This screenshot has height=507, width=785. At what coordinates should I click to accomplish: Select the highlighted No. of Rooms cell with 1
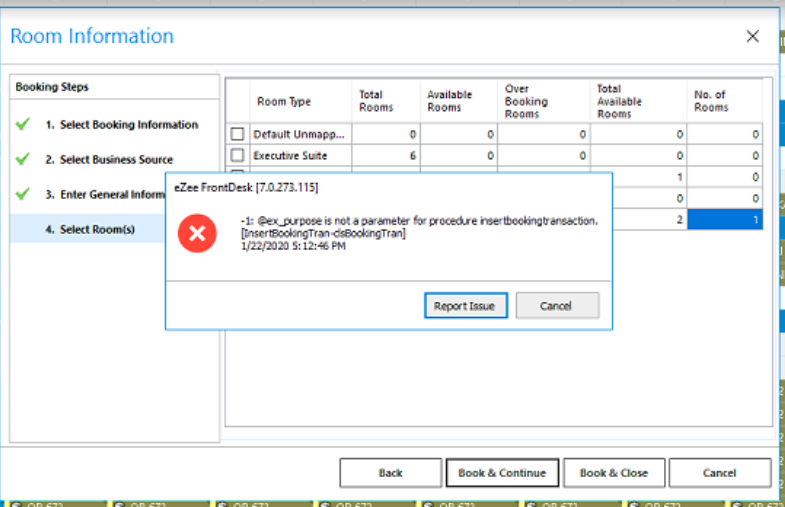tap(725, 219)
